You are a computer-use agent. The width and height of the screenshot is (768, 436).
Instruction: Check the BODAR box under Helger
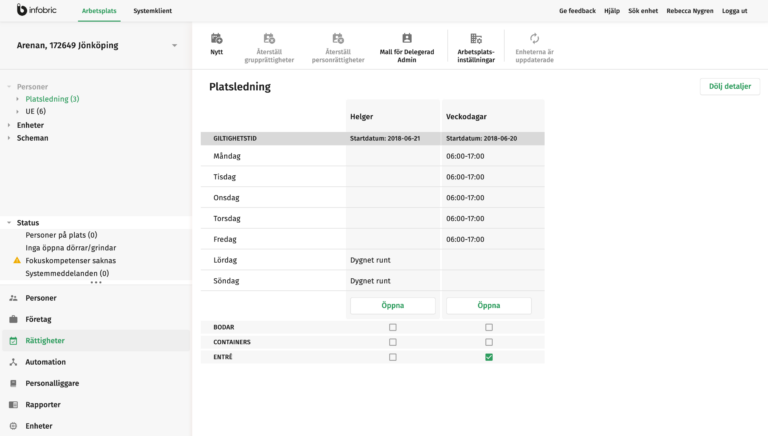[x=392, y=327]
